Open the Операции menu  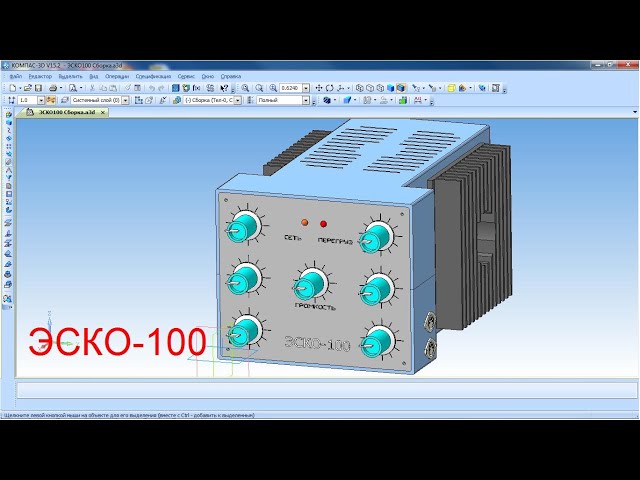coord(117,76)
